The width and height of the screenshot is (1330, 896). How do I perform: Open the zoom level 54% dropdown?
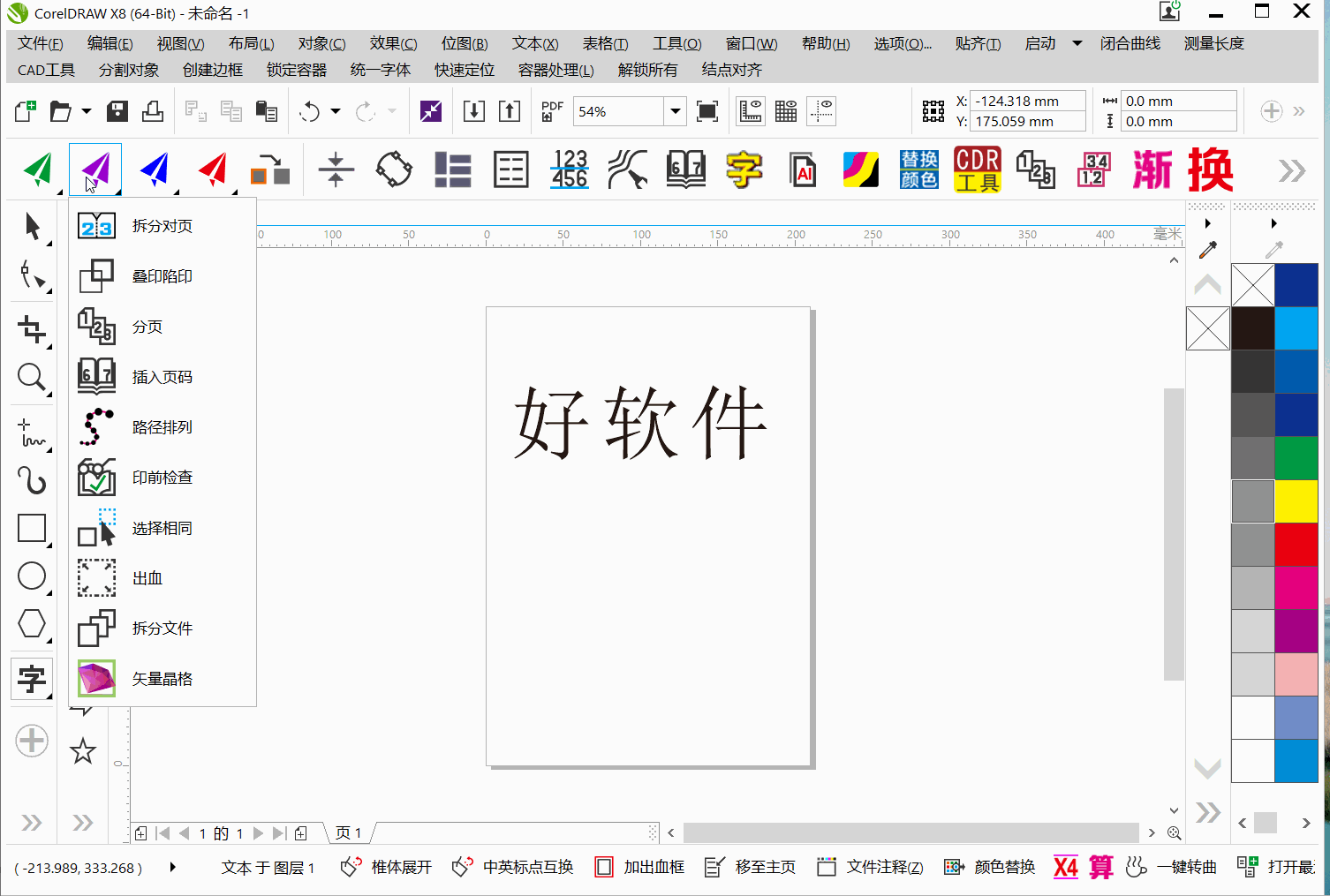[x=676, y=111]
